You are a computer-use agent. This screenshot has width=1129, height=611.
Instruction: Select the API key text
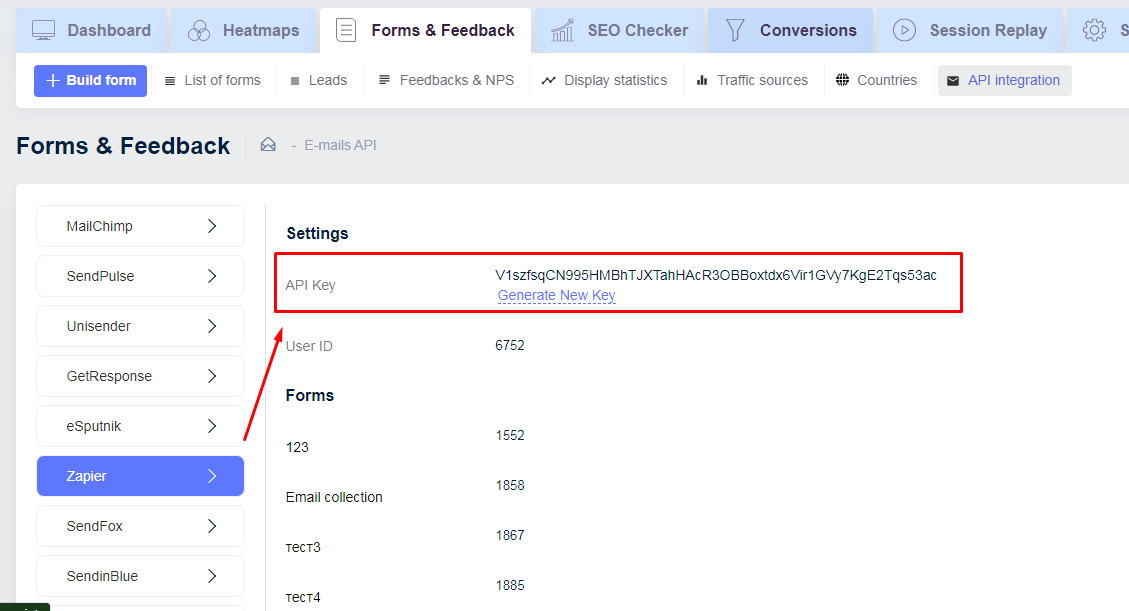point(715,275)
